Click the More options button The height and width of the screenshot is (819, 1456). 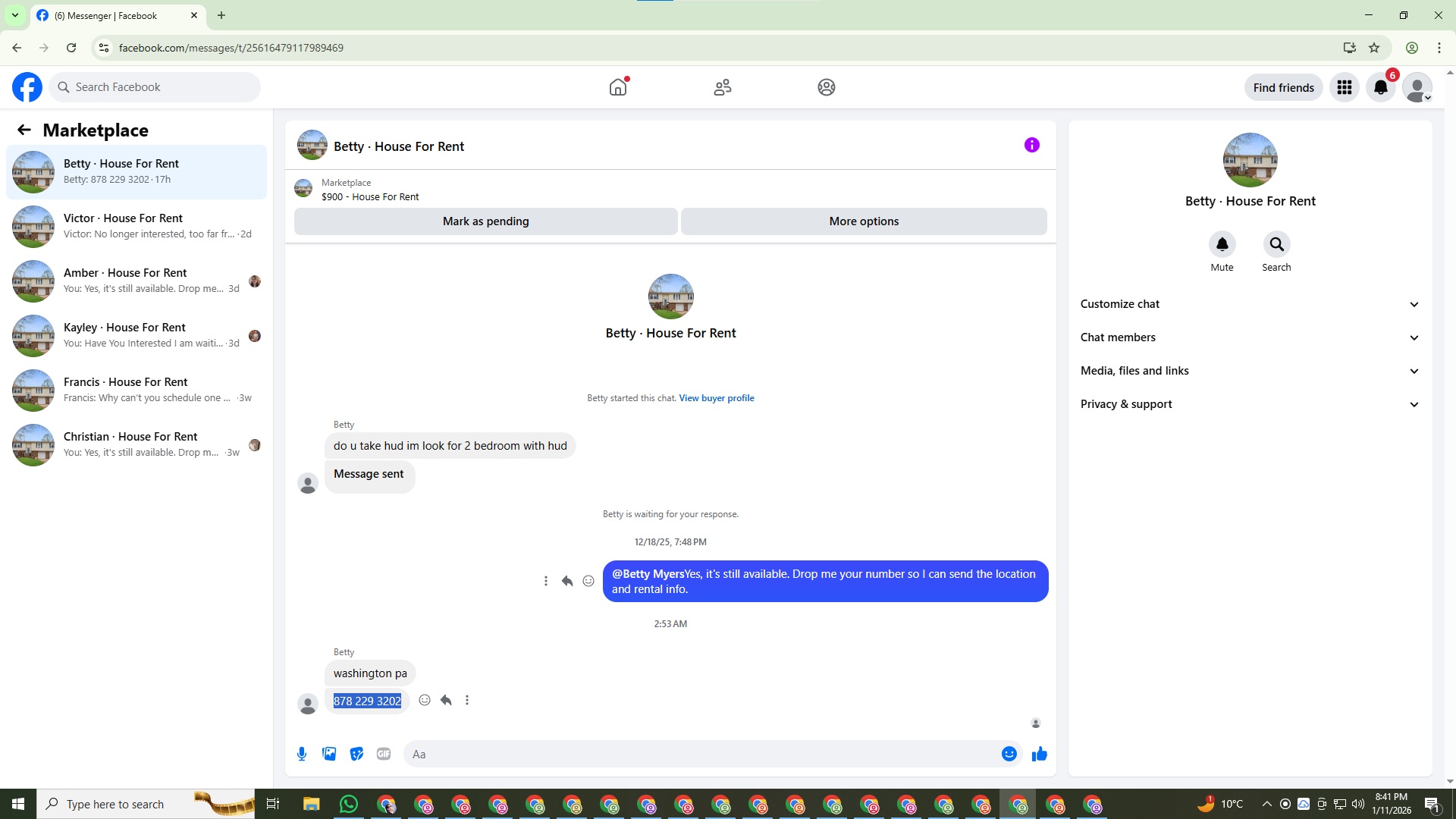click(864, 221)
